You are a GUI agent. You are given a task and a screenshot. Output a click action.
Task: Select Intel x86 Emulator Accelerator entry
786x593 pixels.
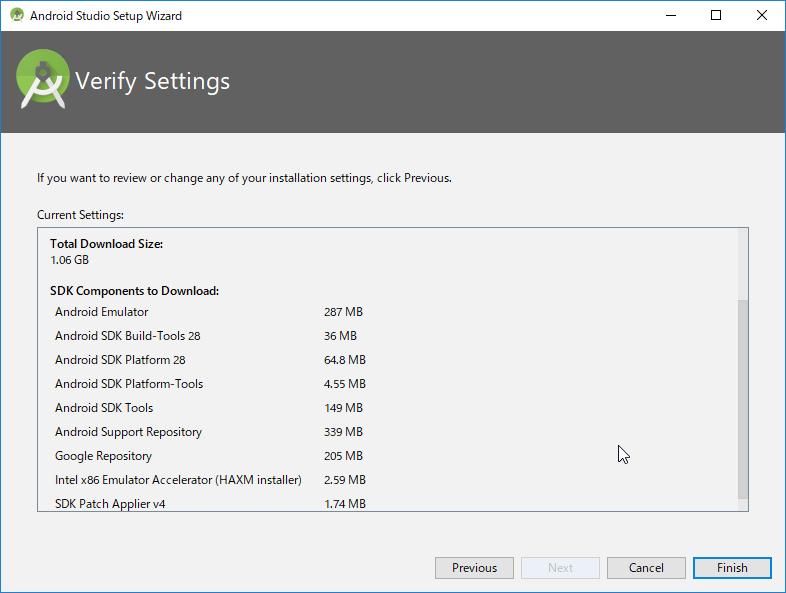178,480
